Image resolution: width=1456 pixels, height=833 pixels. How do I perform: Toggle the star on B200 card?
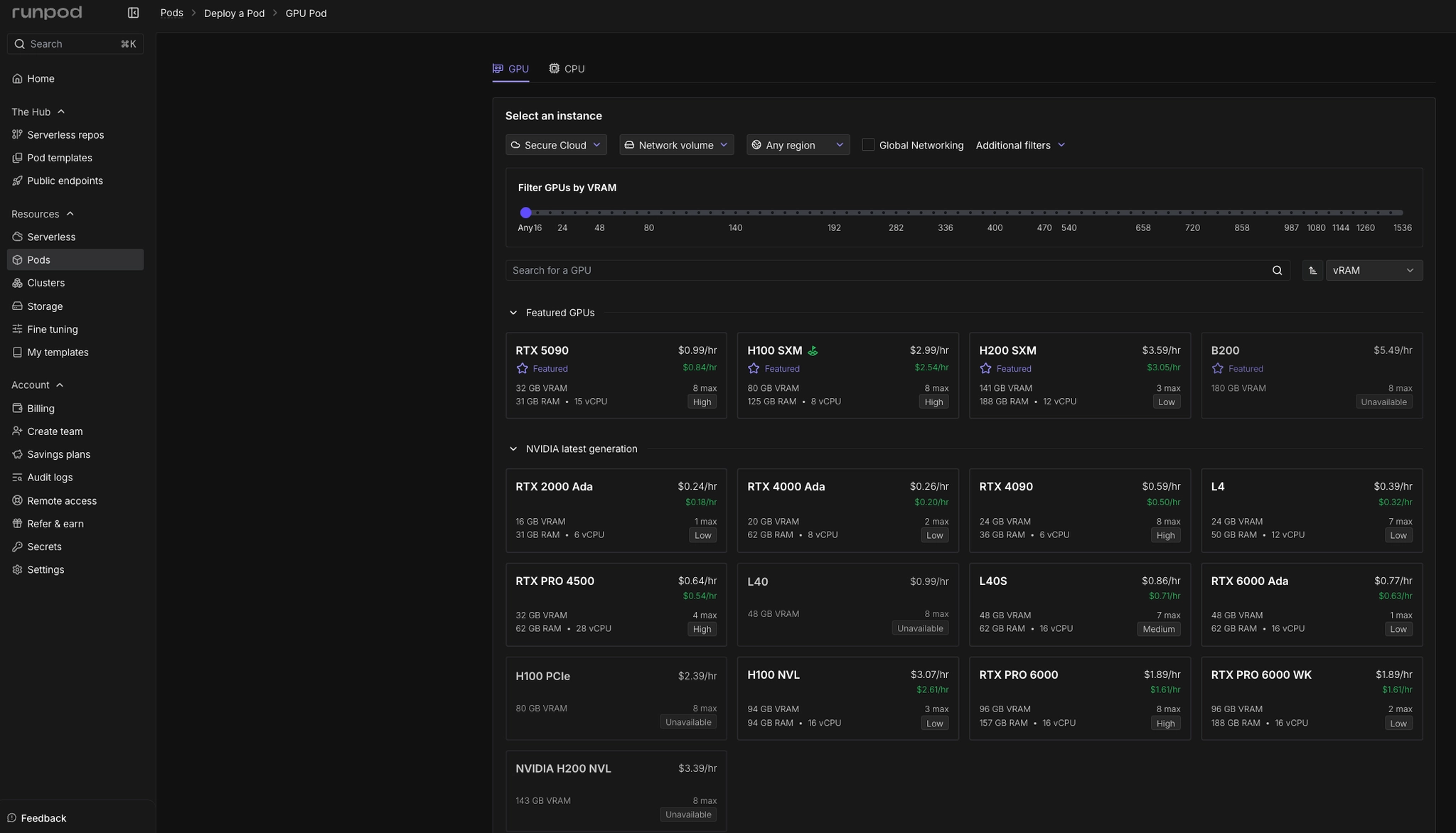coord(1218,368)
